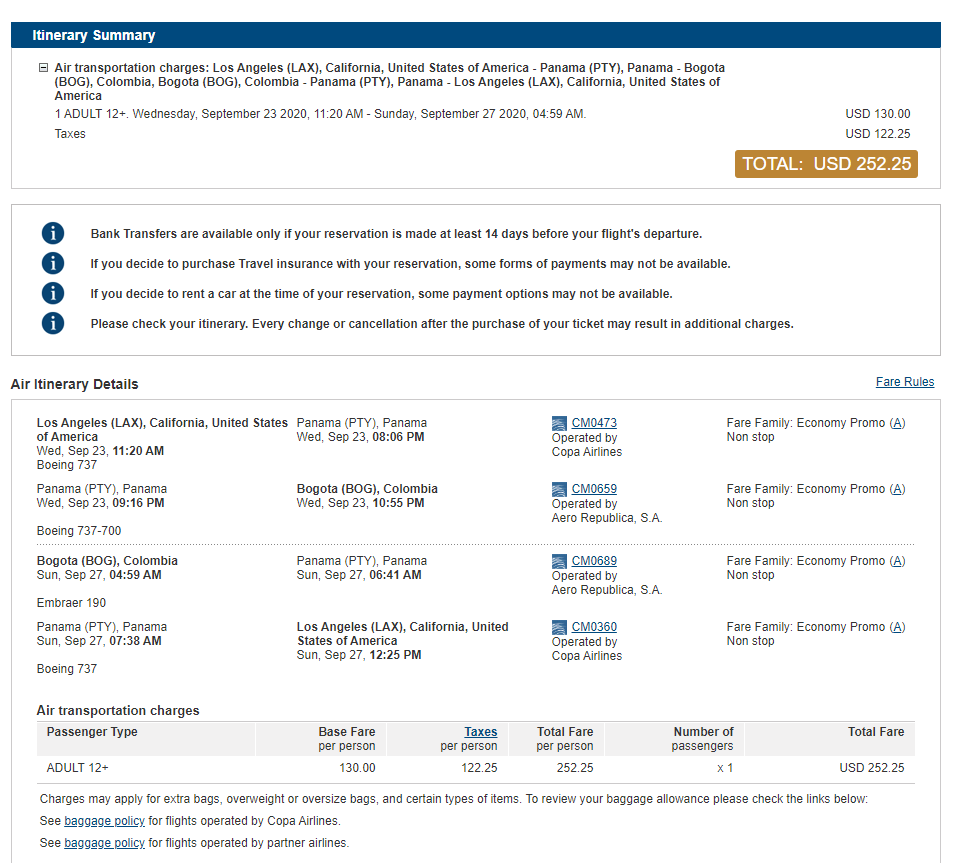Image resolution: width=962 pixels, height=864 pixels.
Task: Click the 08:06 PM arrival time in Panama
Action: coord(398,437)
